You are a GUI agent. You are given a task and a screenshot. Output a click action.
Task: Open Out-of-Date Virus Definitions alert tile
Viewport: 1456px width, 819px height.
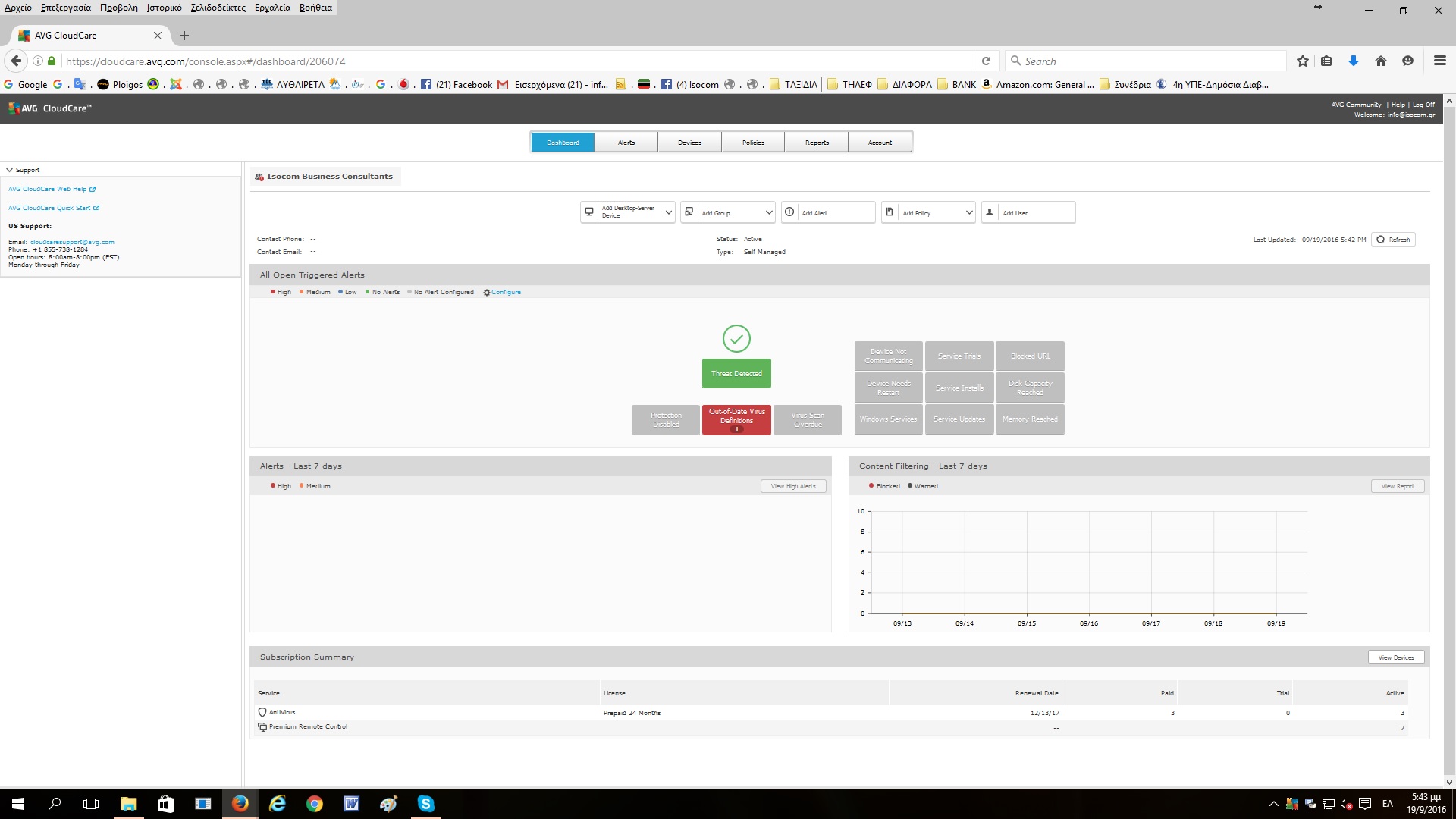click(x=736, y=420)
